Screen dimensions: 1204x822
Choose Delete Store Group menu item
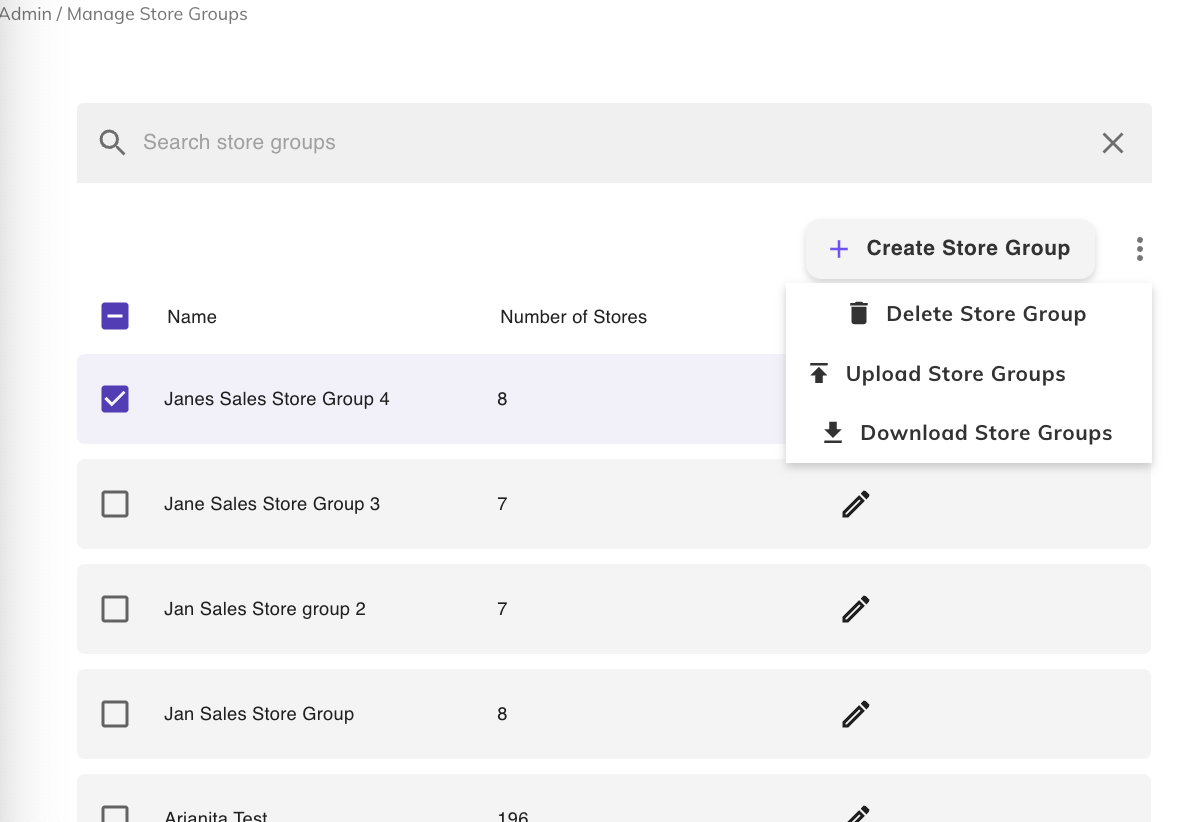(985, 314)
